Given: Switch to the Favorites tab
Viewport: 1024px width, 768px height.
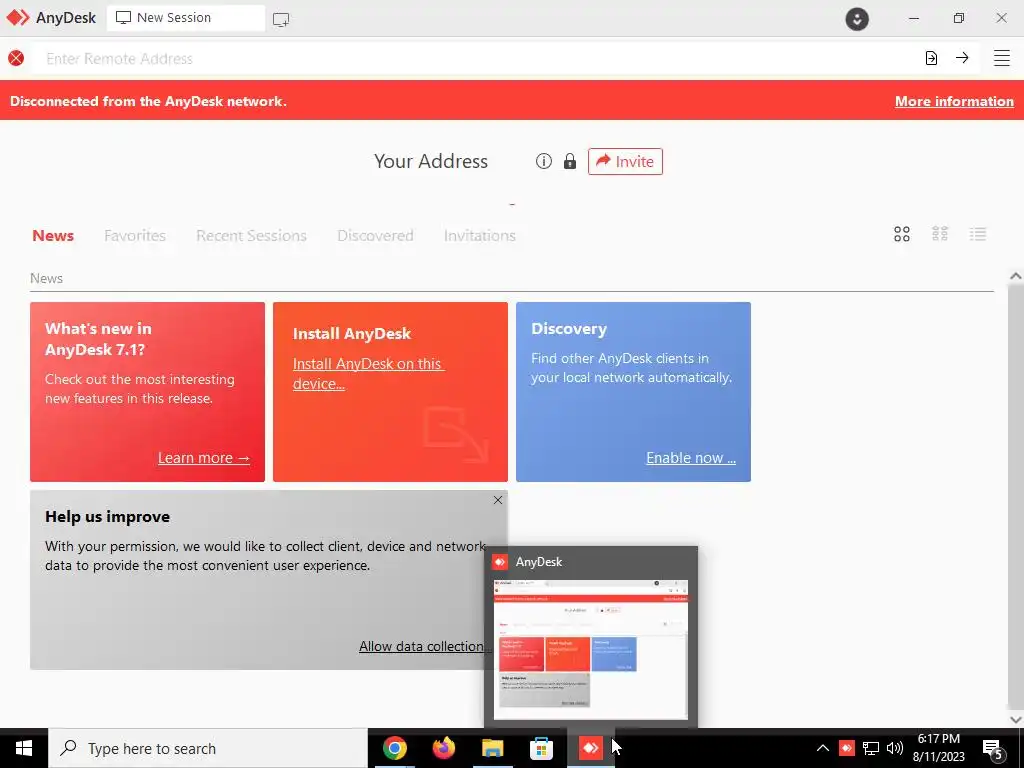Looking at the screenshot, I should tap(135, 235).
